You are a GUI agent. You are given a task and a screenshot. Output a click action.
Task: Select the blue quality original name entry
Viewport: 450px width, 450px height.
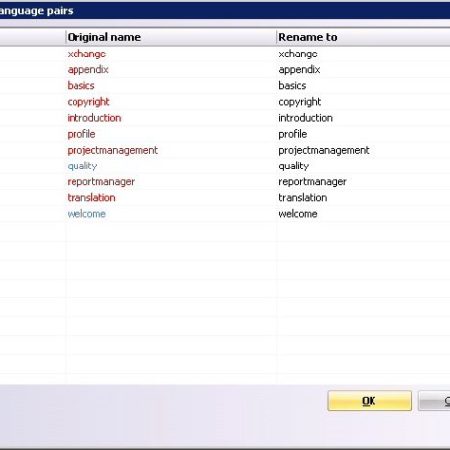pos(82,166)
